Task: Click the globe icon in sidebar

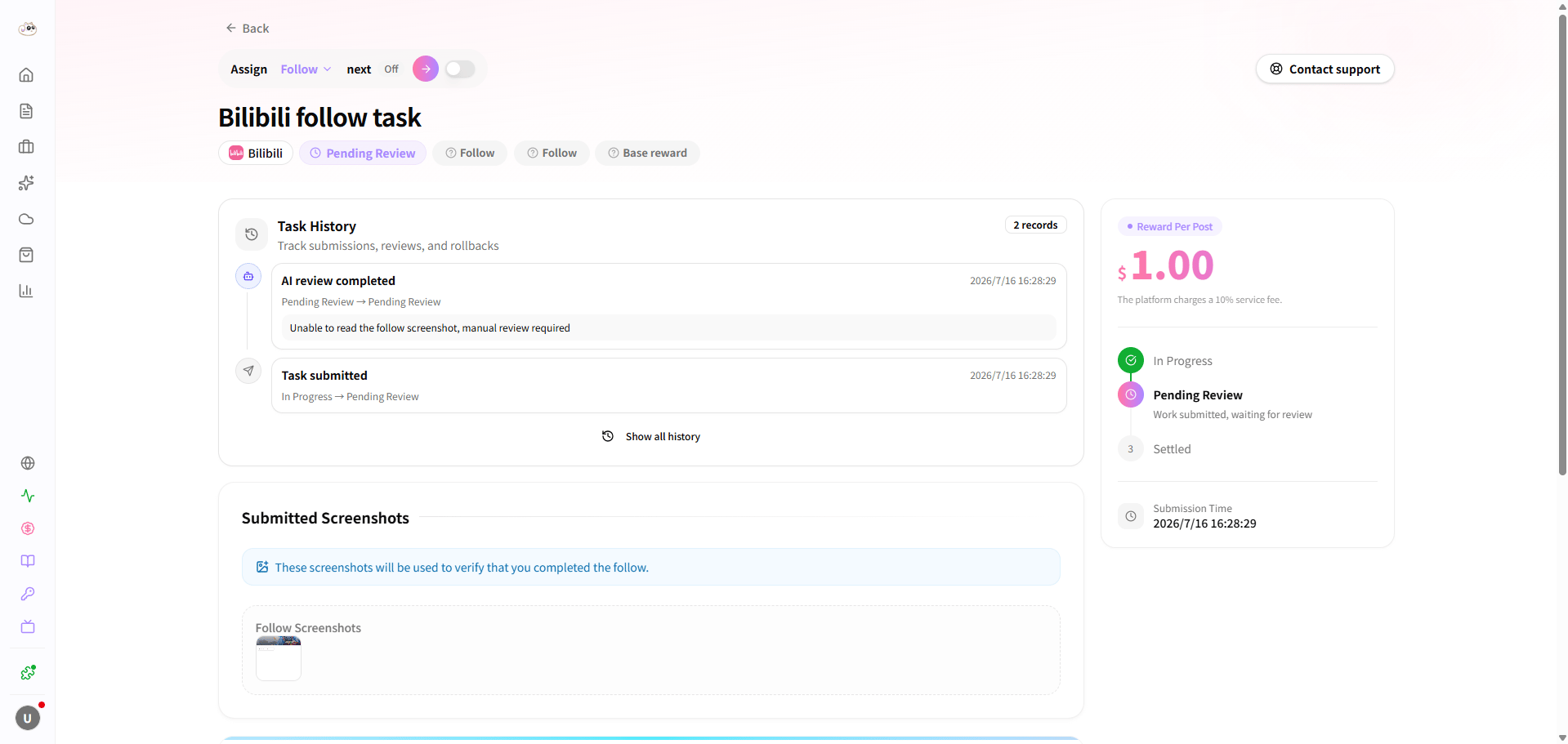Action: (28, 463)
